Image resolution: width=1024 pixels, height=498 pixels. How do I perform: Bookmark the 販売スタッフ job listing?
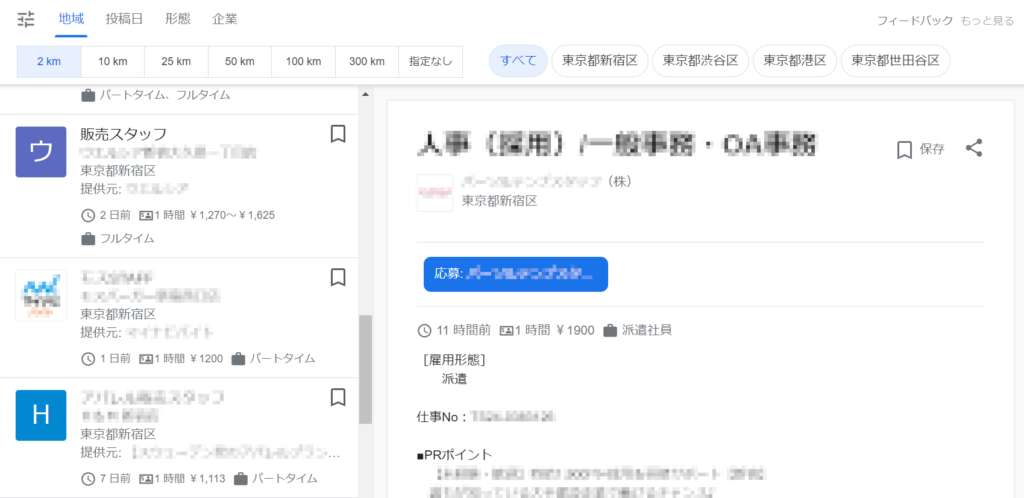coord(338,133)
